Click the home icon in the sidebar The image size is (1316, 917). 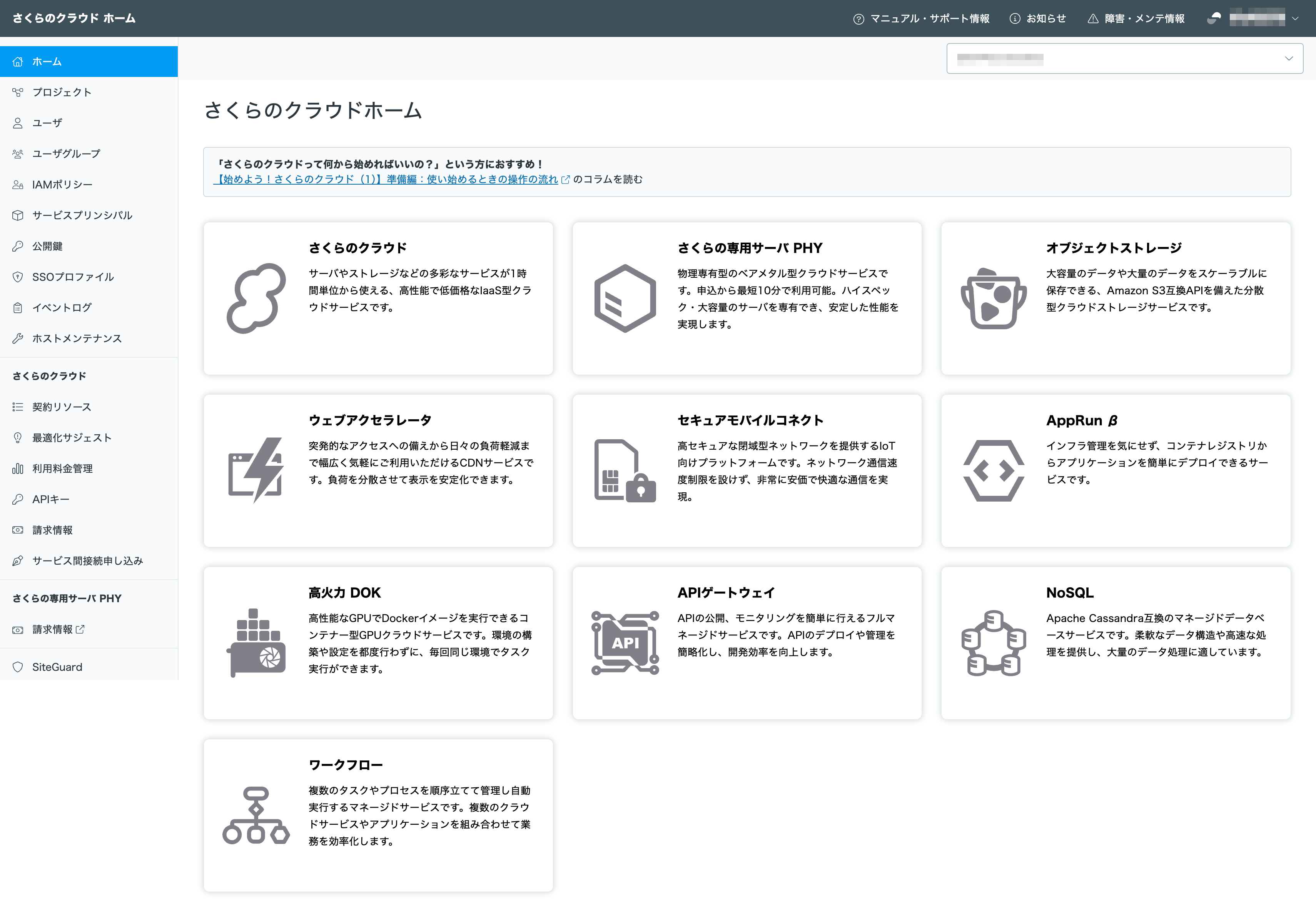click(x=18, y=61)
